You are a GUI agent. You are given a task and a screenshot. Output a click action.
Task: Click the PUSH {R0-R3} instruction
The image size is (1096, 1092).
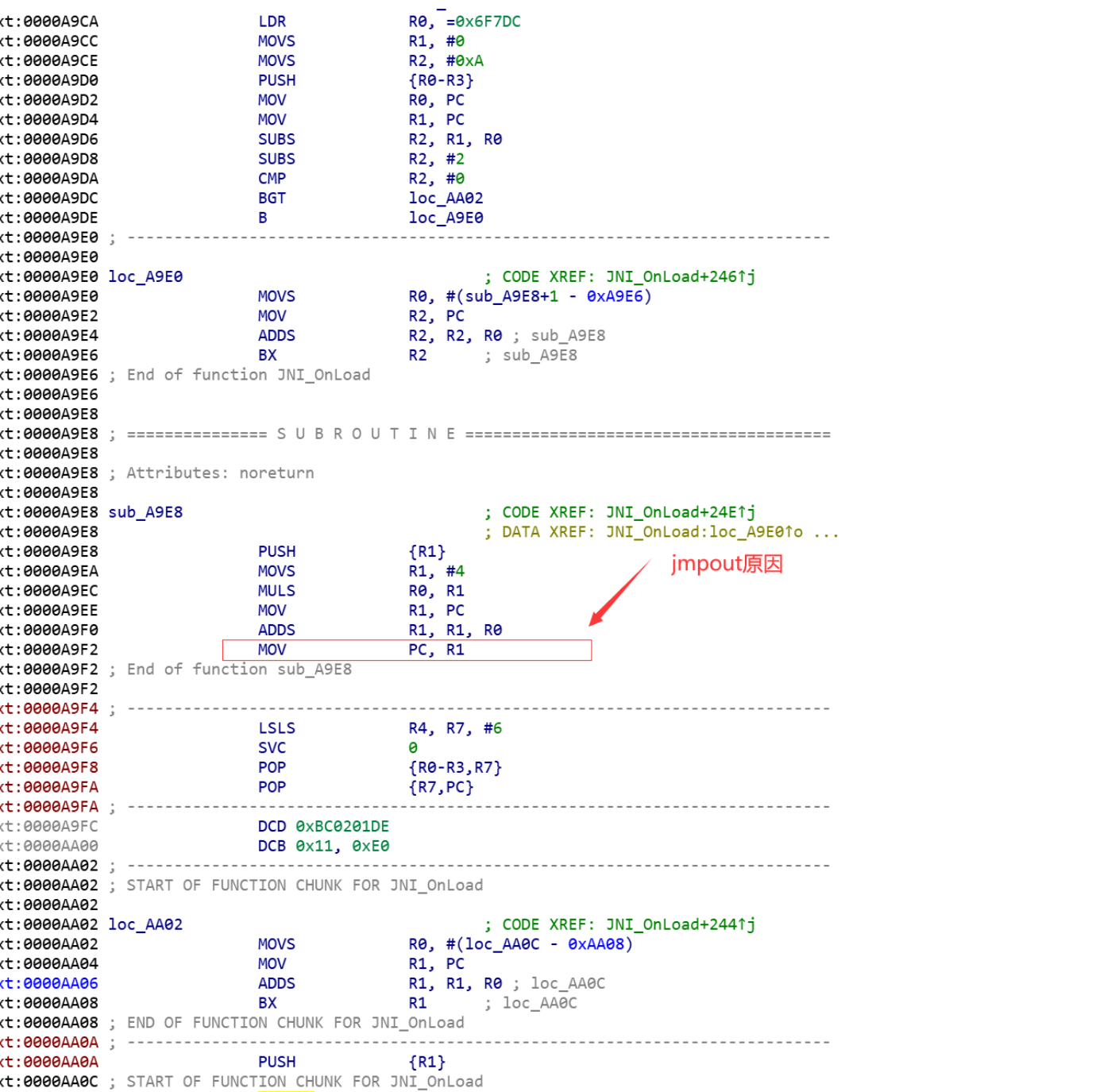(x=365, y=80)
